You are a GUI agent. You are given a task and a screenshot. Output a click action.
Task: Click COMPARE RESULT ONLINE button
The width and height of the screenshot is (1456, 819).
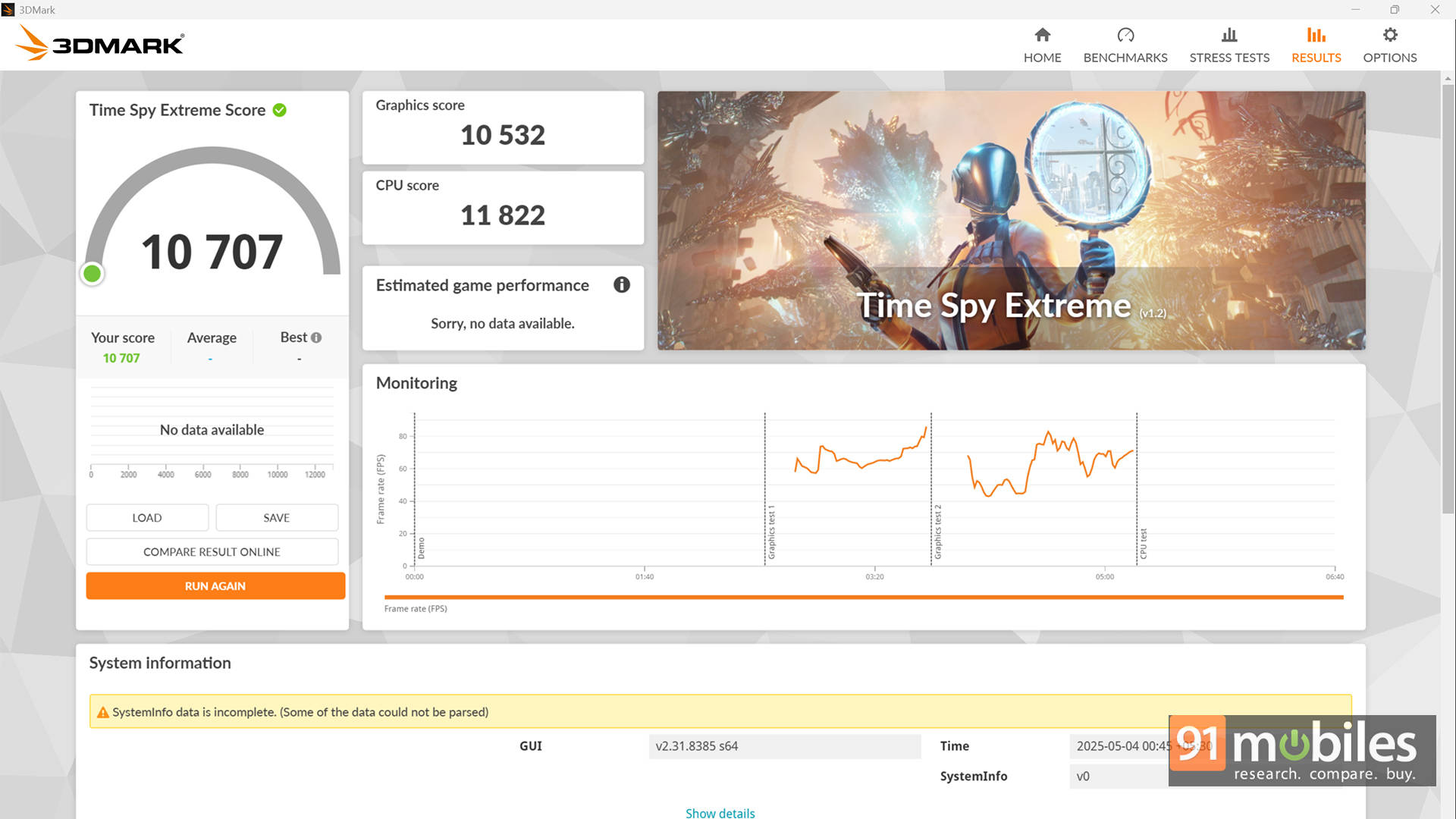click(212, 551)
